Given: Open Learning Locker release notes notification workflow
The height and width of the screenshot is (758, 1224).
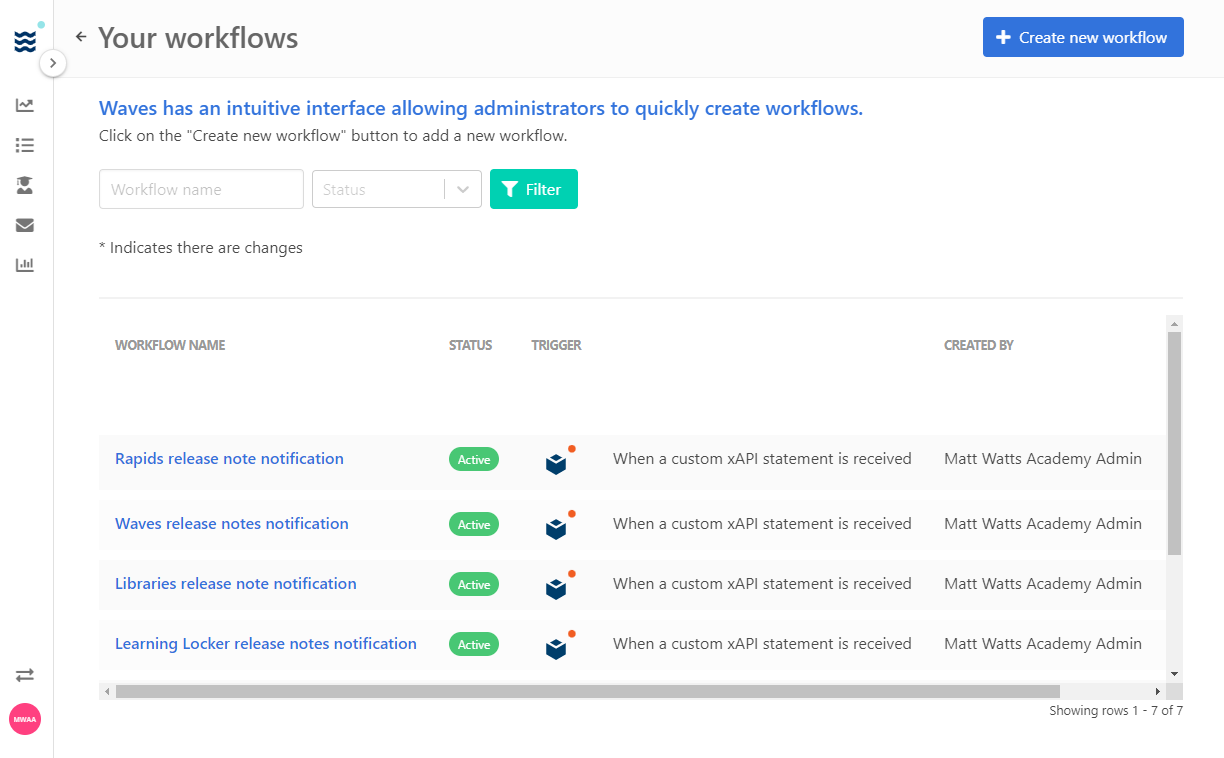Looking at the screenshot, I should [x=266, y=644].
